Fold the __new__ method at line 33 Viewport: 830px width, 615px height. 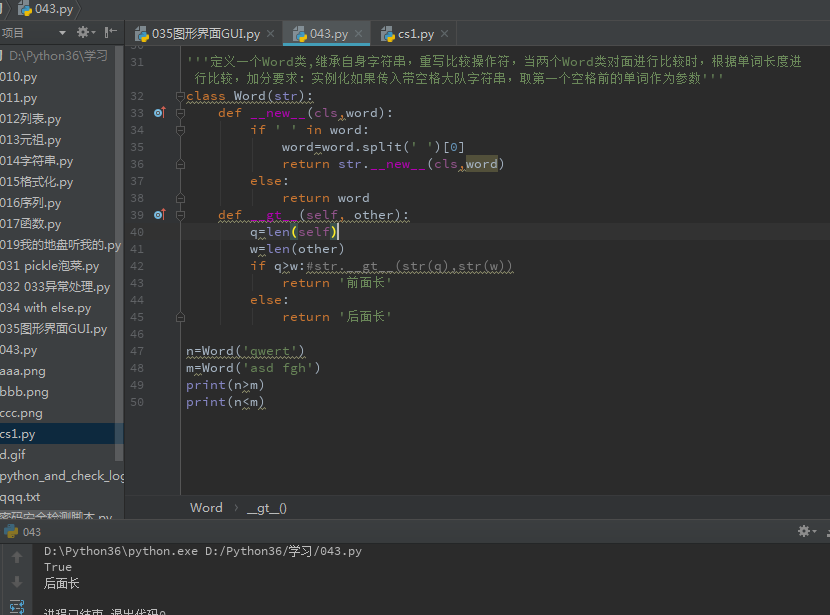(181, 113)
